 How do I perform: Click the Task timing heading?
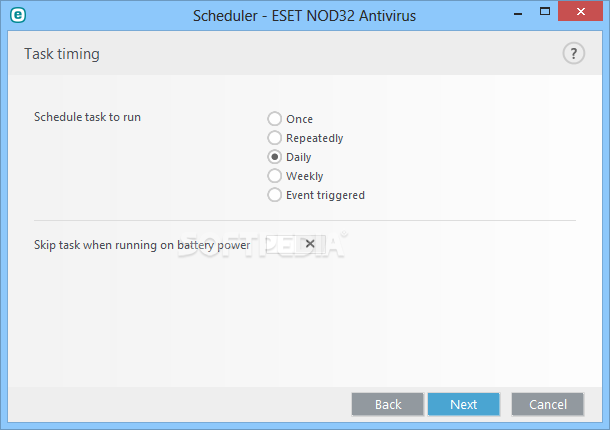point(62,54)
